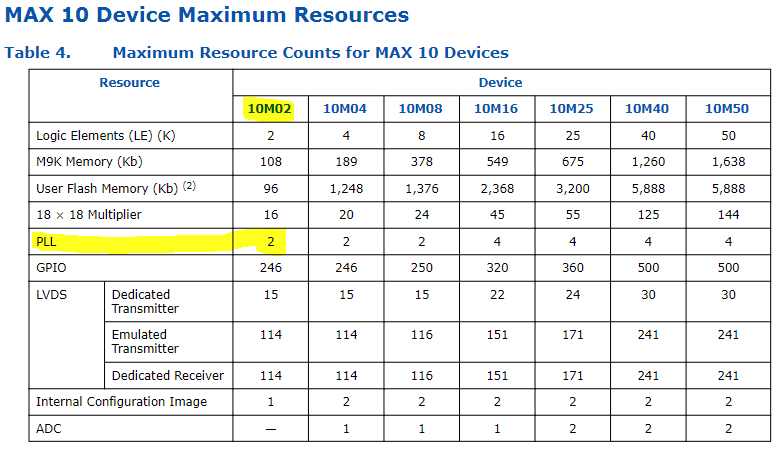Select Multiplier value 55 for 10M25
The width and height of the screenshot is (778, 450).
pos(573,215)
